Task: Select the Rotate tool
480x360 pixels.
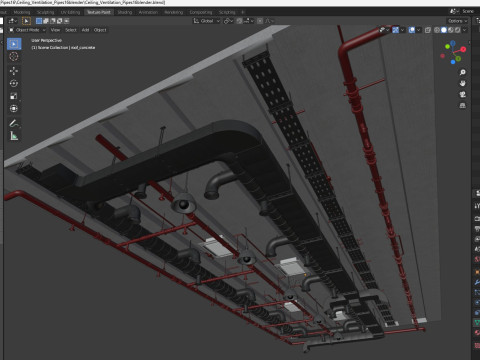Action: [14, 83]
